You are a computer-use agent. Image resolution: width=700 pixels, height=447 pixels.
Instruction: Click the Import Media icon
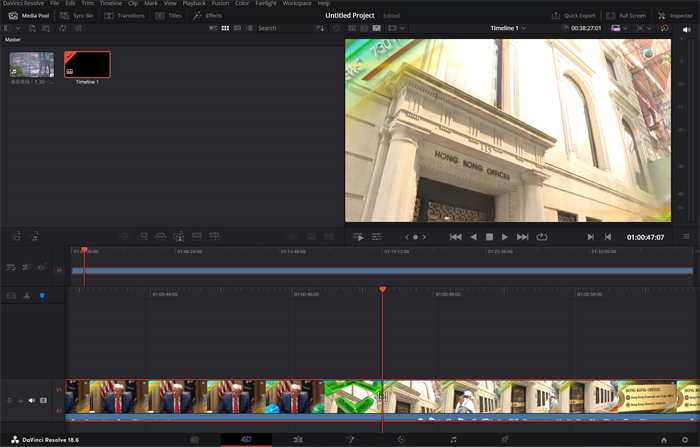click(x=32, y=28)
